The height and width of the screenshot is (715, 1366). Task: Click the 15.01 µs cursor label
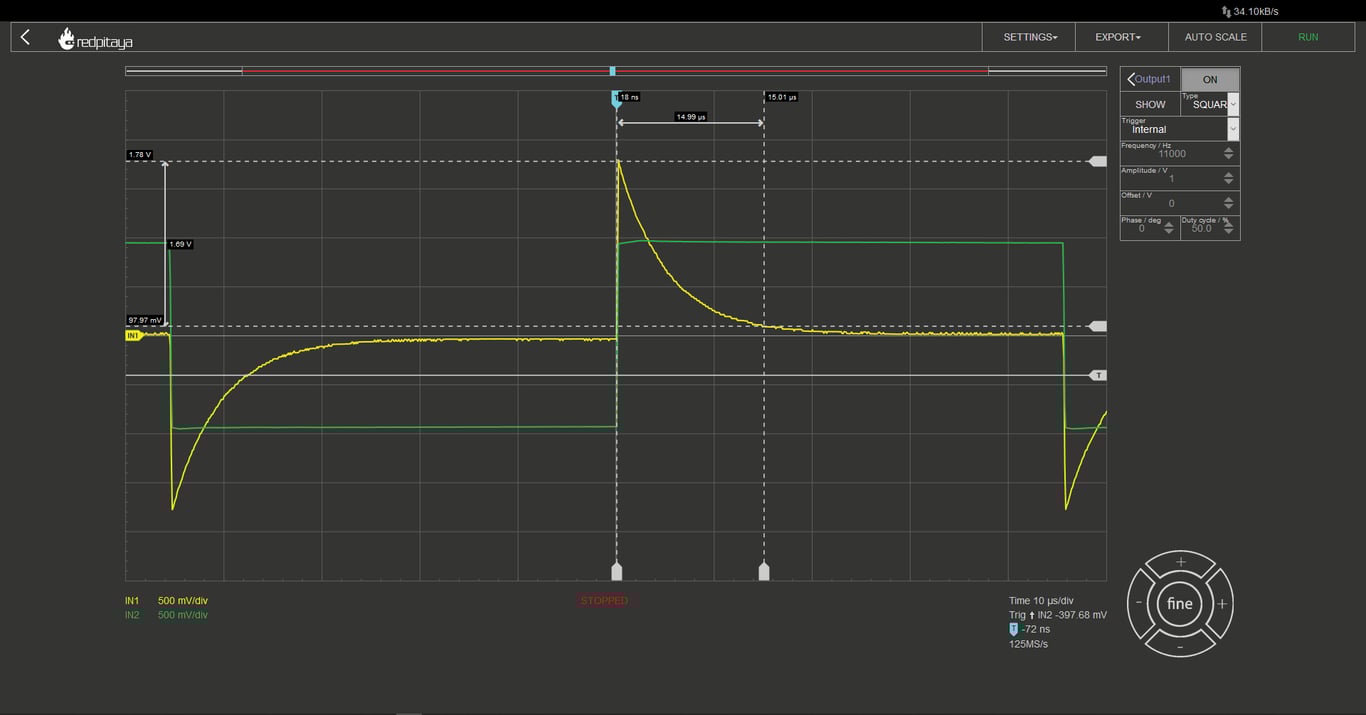tap(782, 97)
